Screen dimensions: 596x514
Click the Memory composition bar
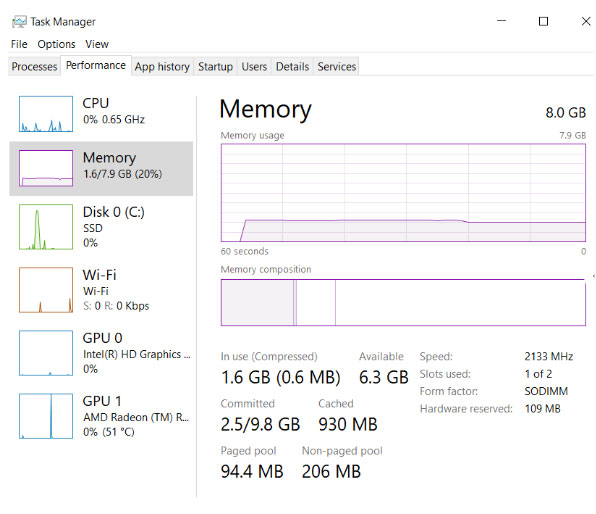point(403,303)
